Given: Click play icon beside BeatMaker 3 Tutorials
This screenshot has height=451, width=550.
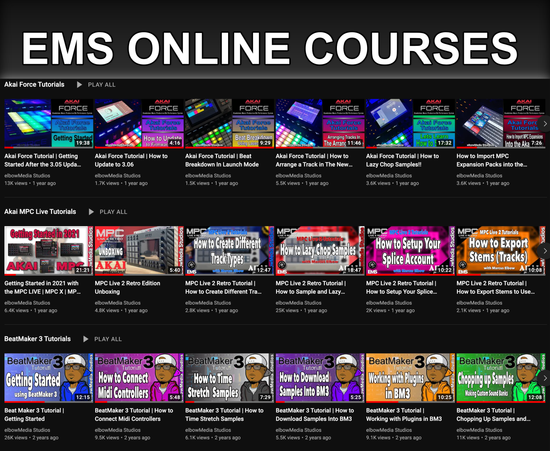Looking at the screenshot, I should click(x=86, y=339).
